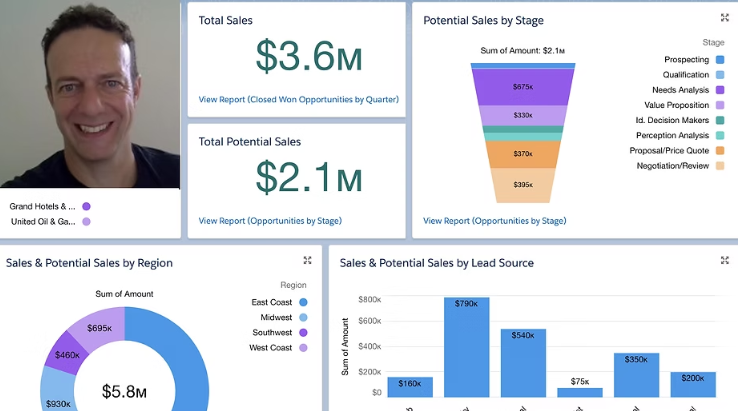The height and width of the screenshot is (411, 738).
Task: Click the Id. Decision Makers legend swatch
Action: [720, 120]
